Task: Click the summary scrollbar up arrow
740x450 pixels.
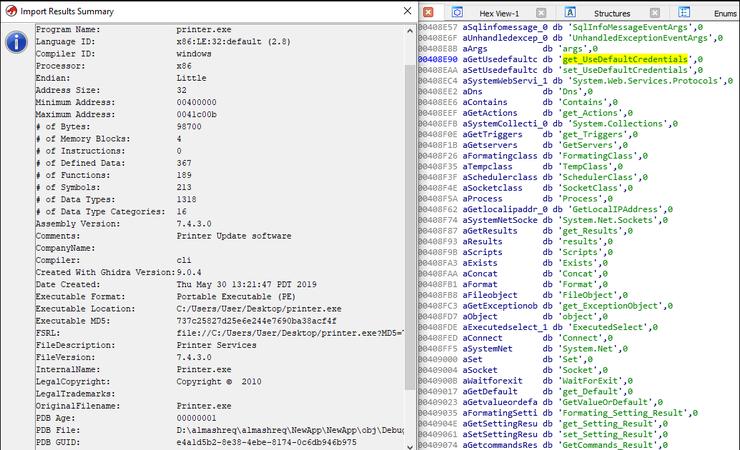Action: pos(410,31)
